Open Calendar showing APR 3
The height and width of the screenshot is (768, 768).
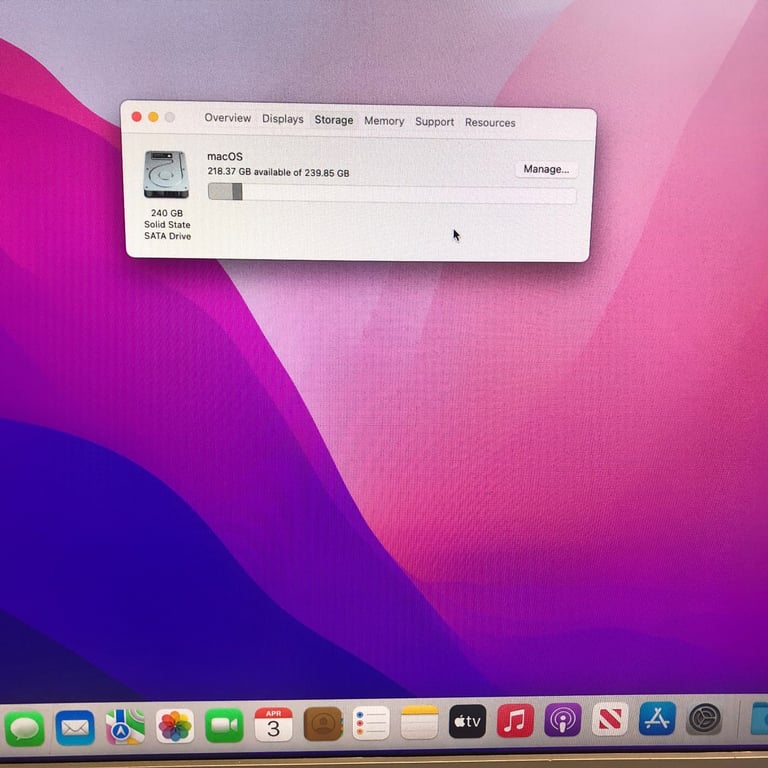coord(273,724)
